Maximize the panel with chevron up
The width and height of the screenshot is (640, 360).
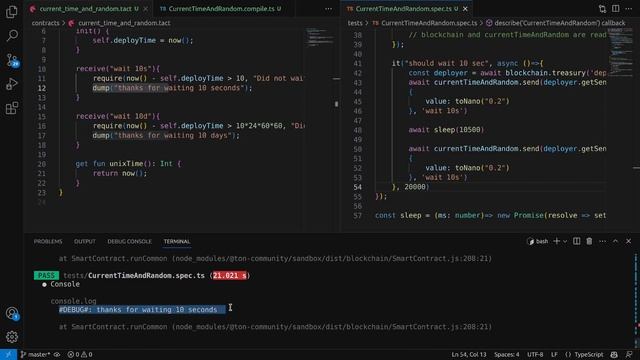(616, 242)
